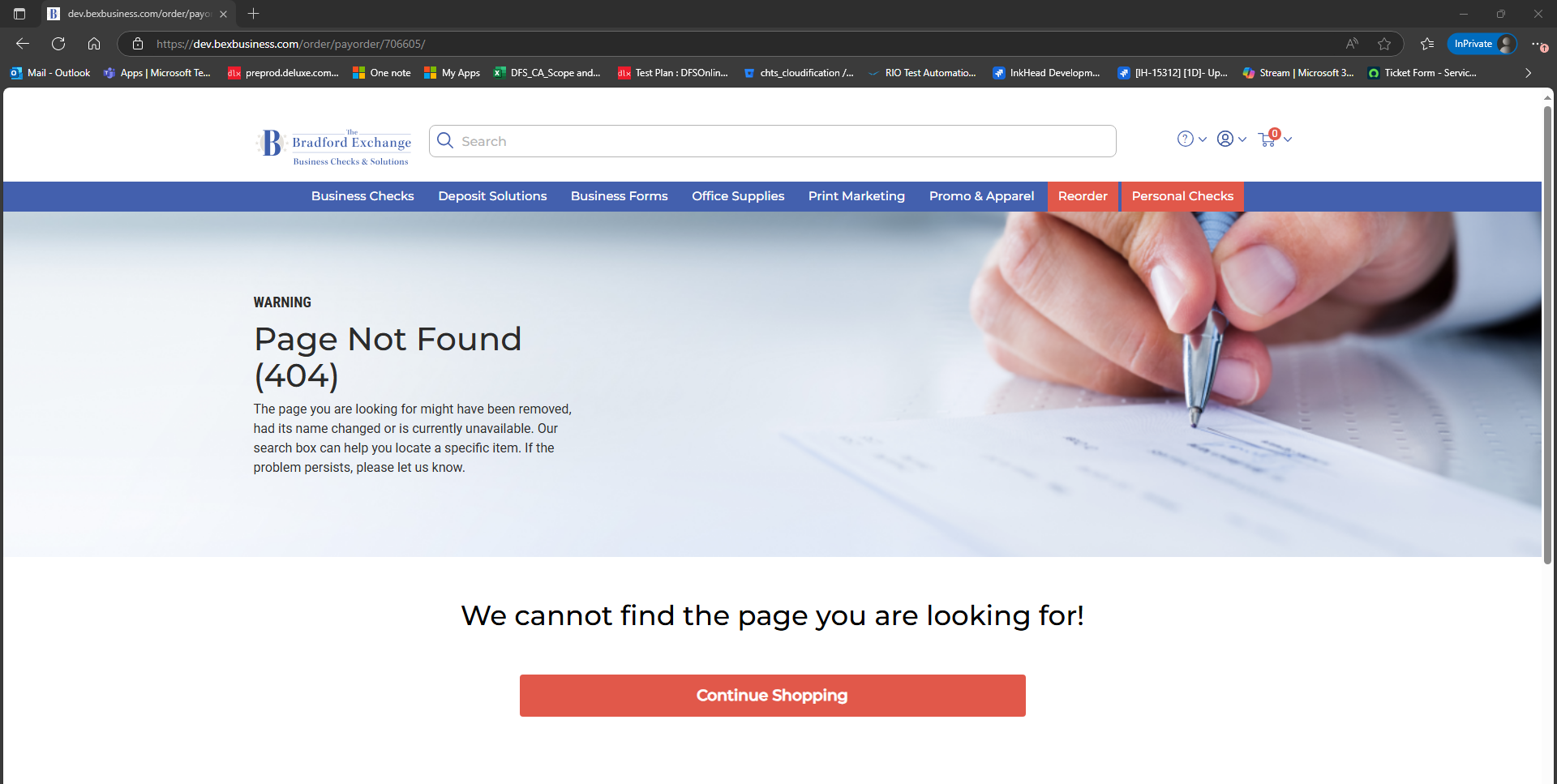Image resolution: width=1557 pixels, height=784 pixels.
Task: Show more bookmarks overflow arrow
Action: click(x=1529, y=73)
